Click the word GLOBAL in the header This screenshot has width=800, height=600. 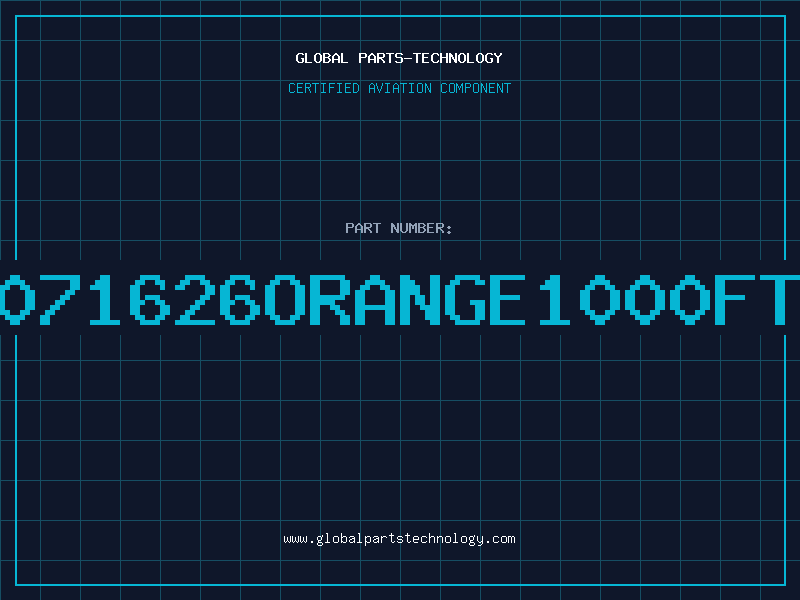click(322, 58)
